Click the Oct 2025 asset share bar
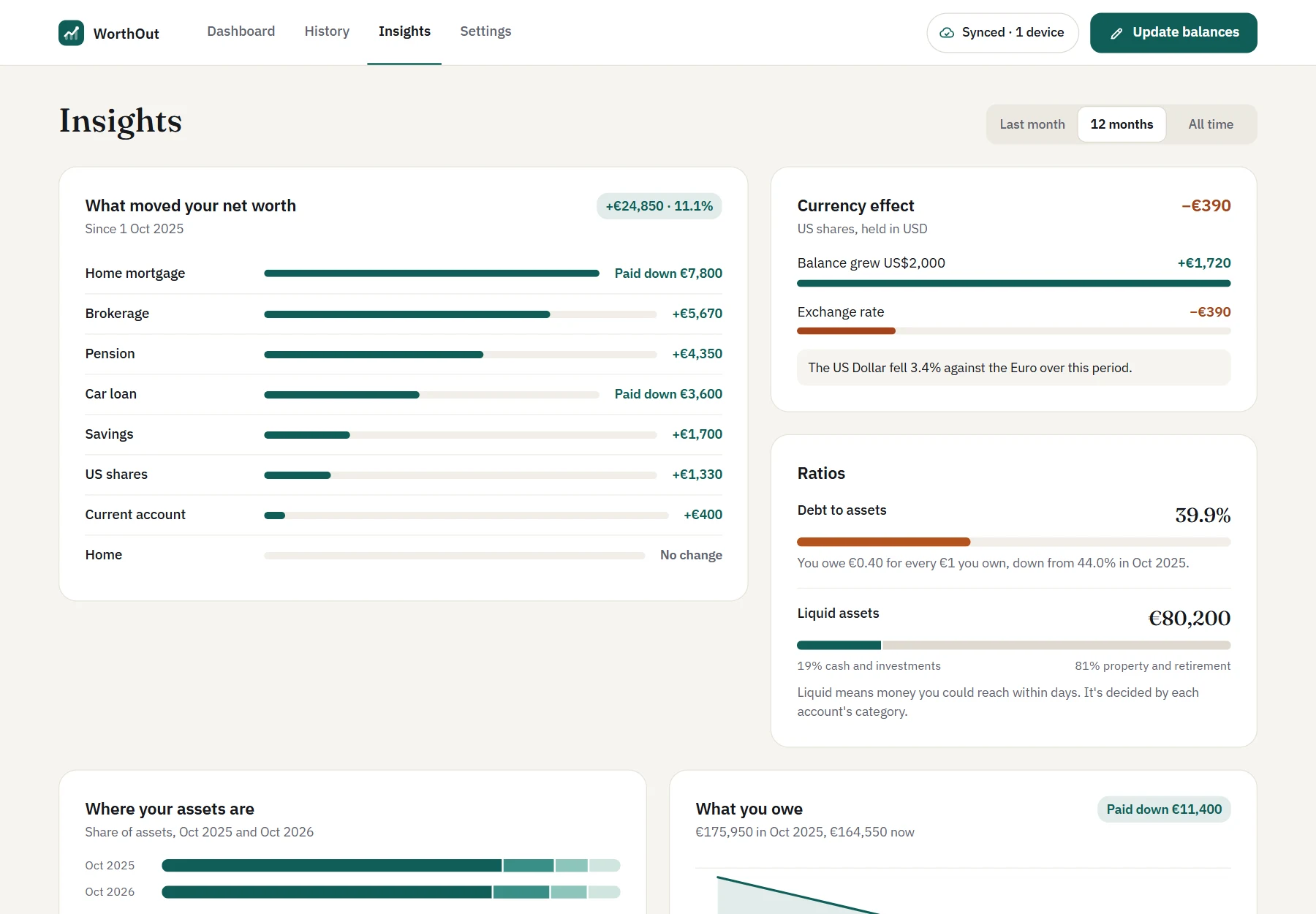Screen dimensions: 1316x914 390,866
